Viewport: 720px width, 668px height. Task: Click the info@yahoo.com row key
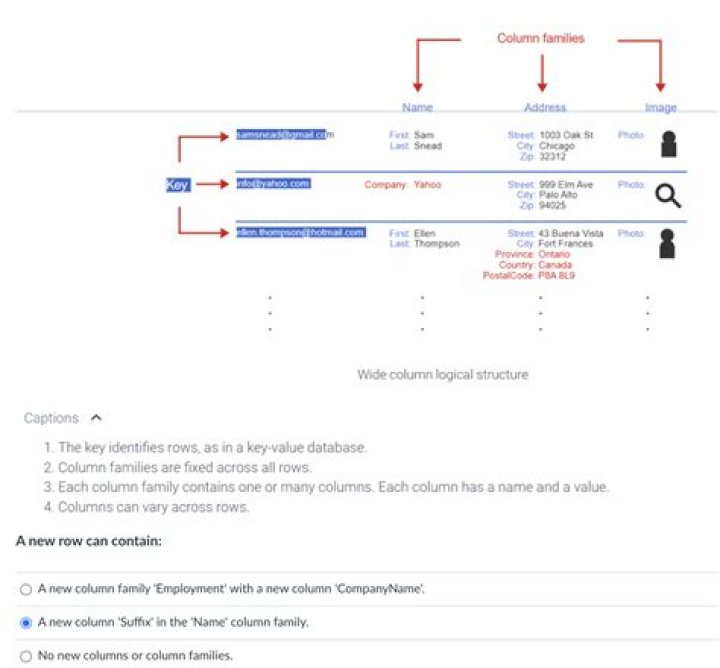pos(274,184)
